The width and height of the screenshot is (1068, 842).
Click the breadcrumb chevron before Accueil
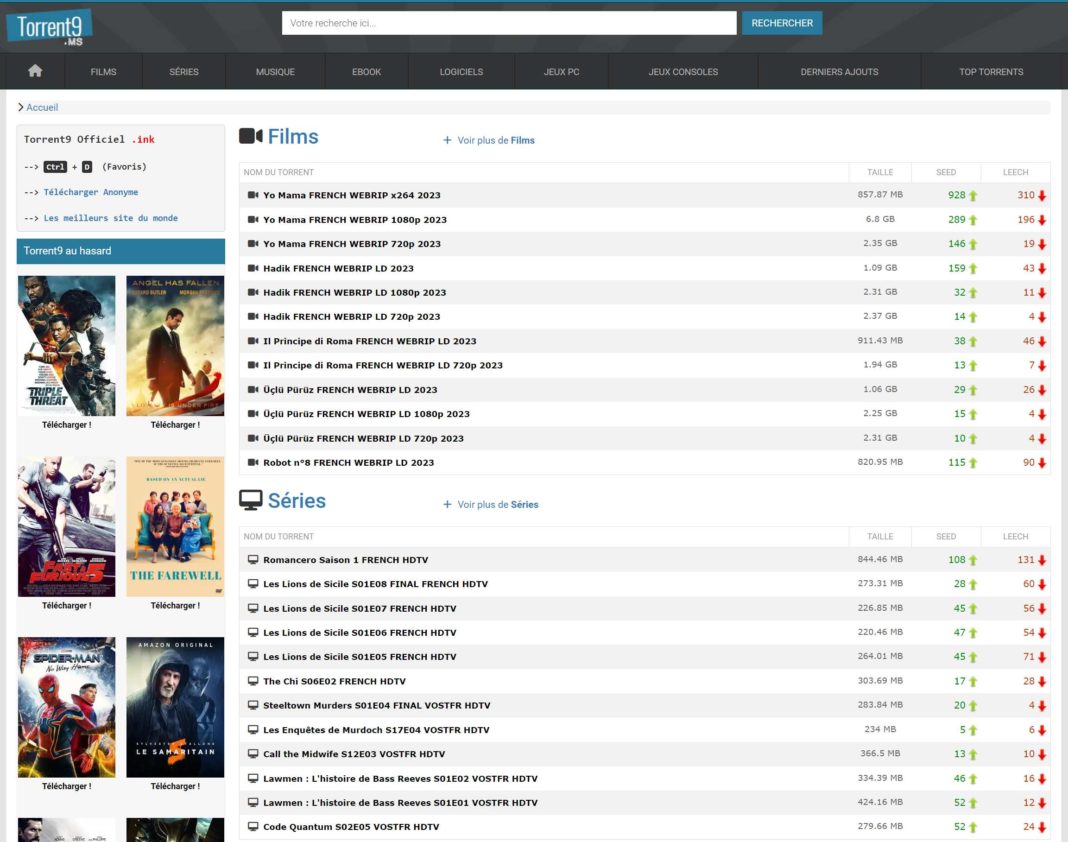coord(20,107)
